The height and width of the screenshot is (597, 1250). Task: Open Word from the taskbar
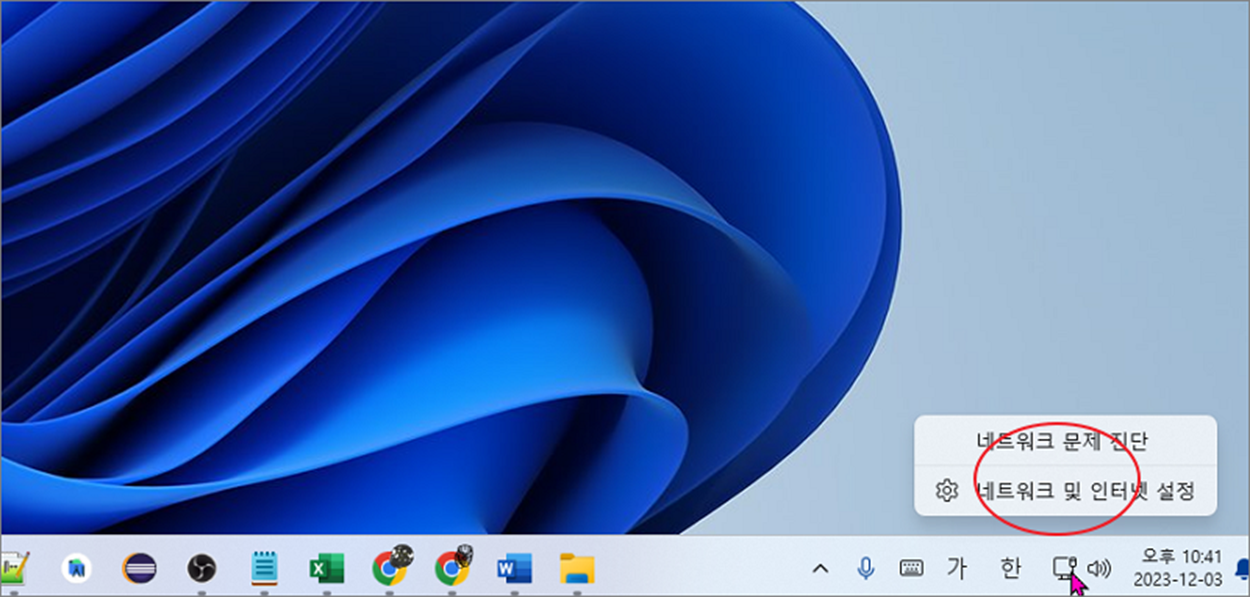point(514,569)
